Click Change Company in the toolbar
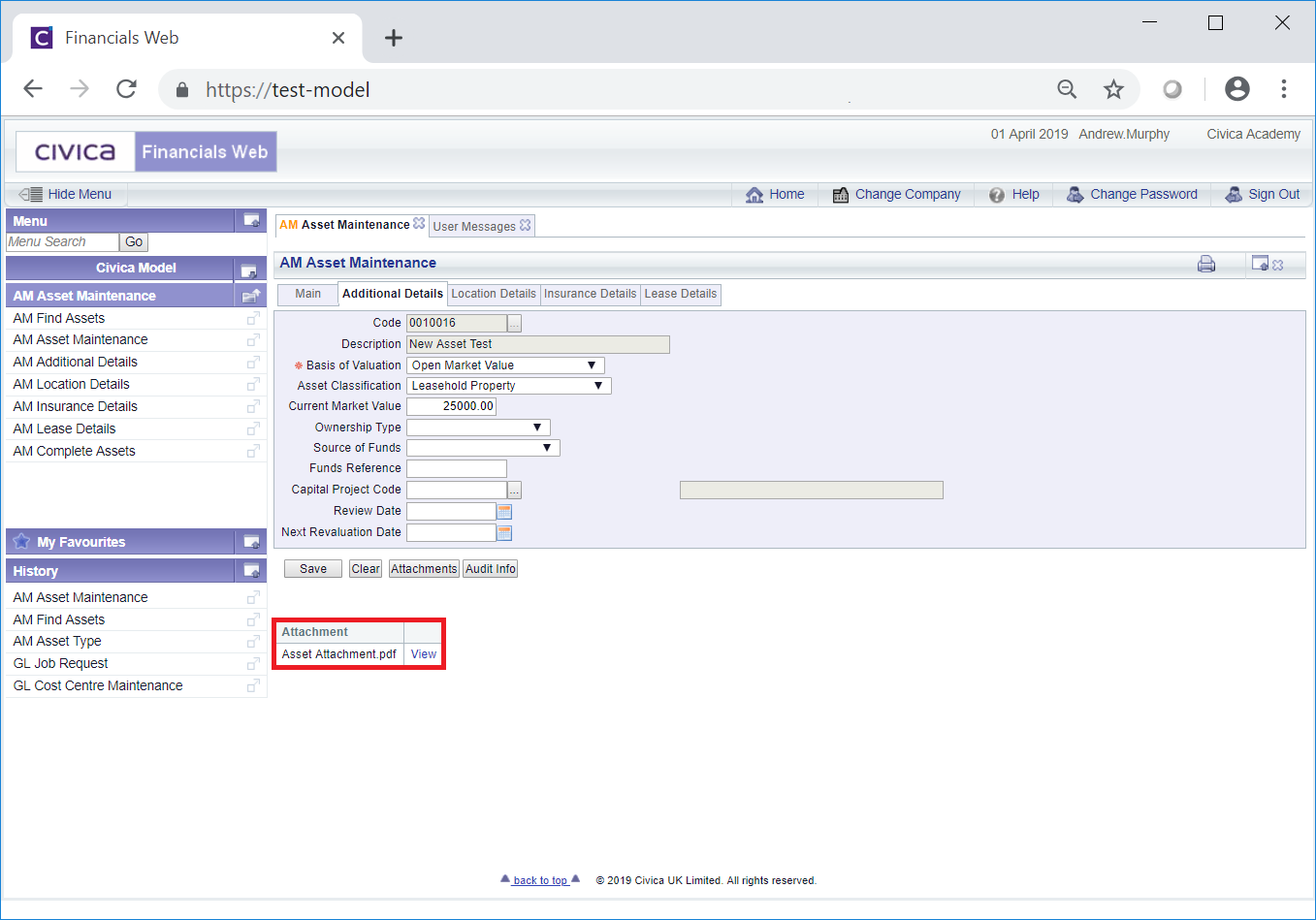The width and height of the screenshot is (1316, 920). pyautogui.click(x=896, y=194)
